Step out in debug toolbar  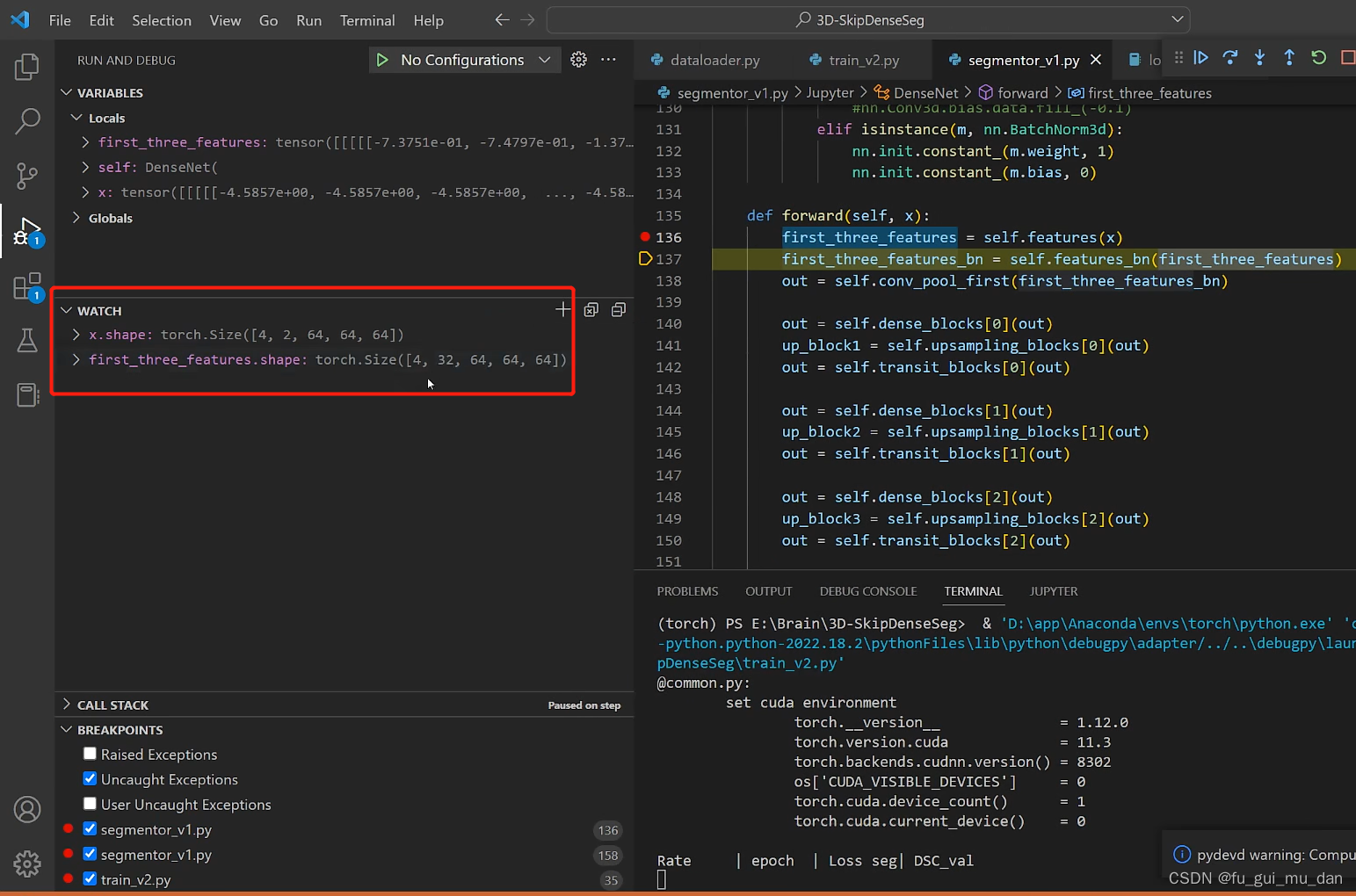pyautogui.click(x=1289, y=58)
